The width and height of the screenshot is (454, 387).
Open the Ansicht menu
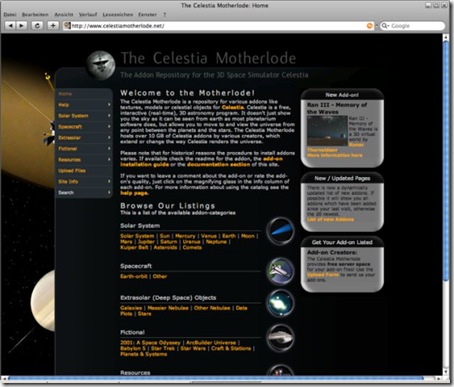click(64, 15)
